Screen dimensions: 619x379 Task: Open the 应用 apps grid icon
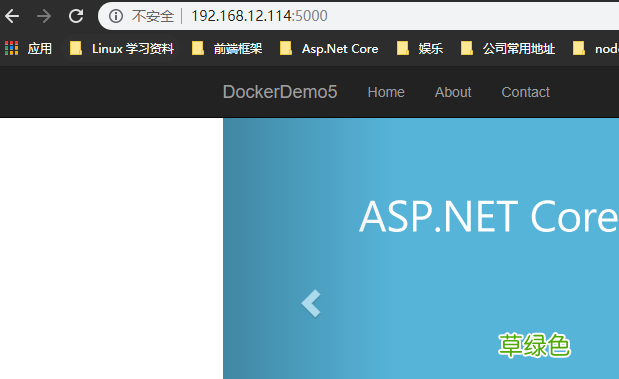click(x=12, y=48)
